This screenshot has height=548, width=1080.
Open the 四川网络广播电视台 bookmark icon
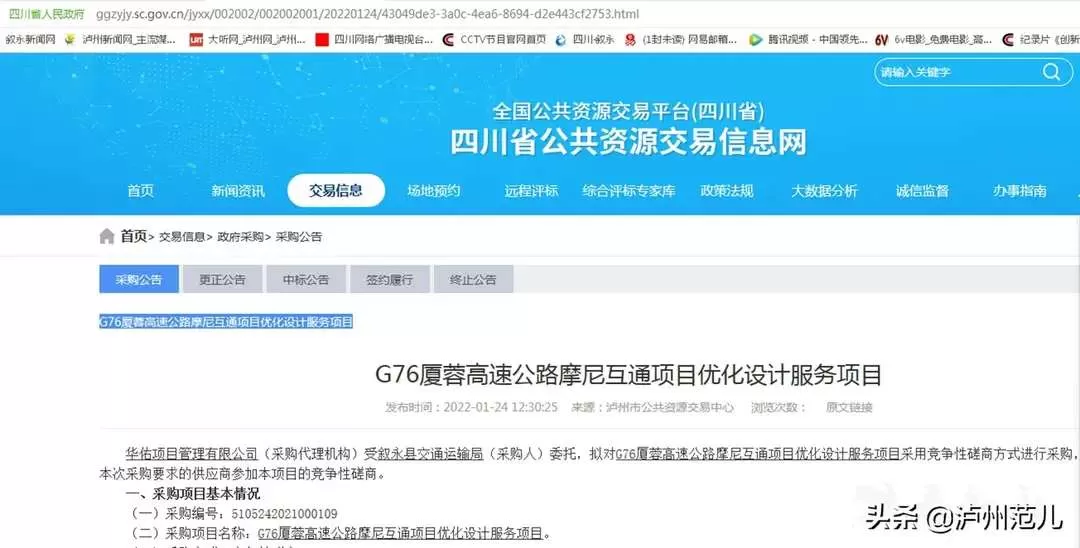pos(322,40)
